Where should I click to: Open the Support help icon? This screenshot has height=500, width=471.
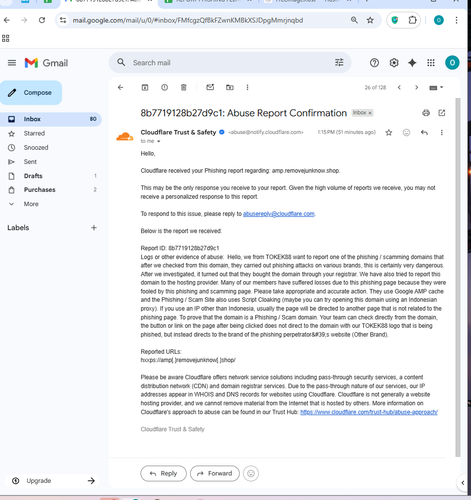pos(374,63)
